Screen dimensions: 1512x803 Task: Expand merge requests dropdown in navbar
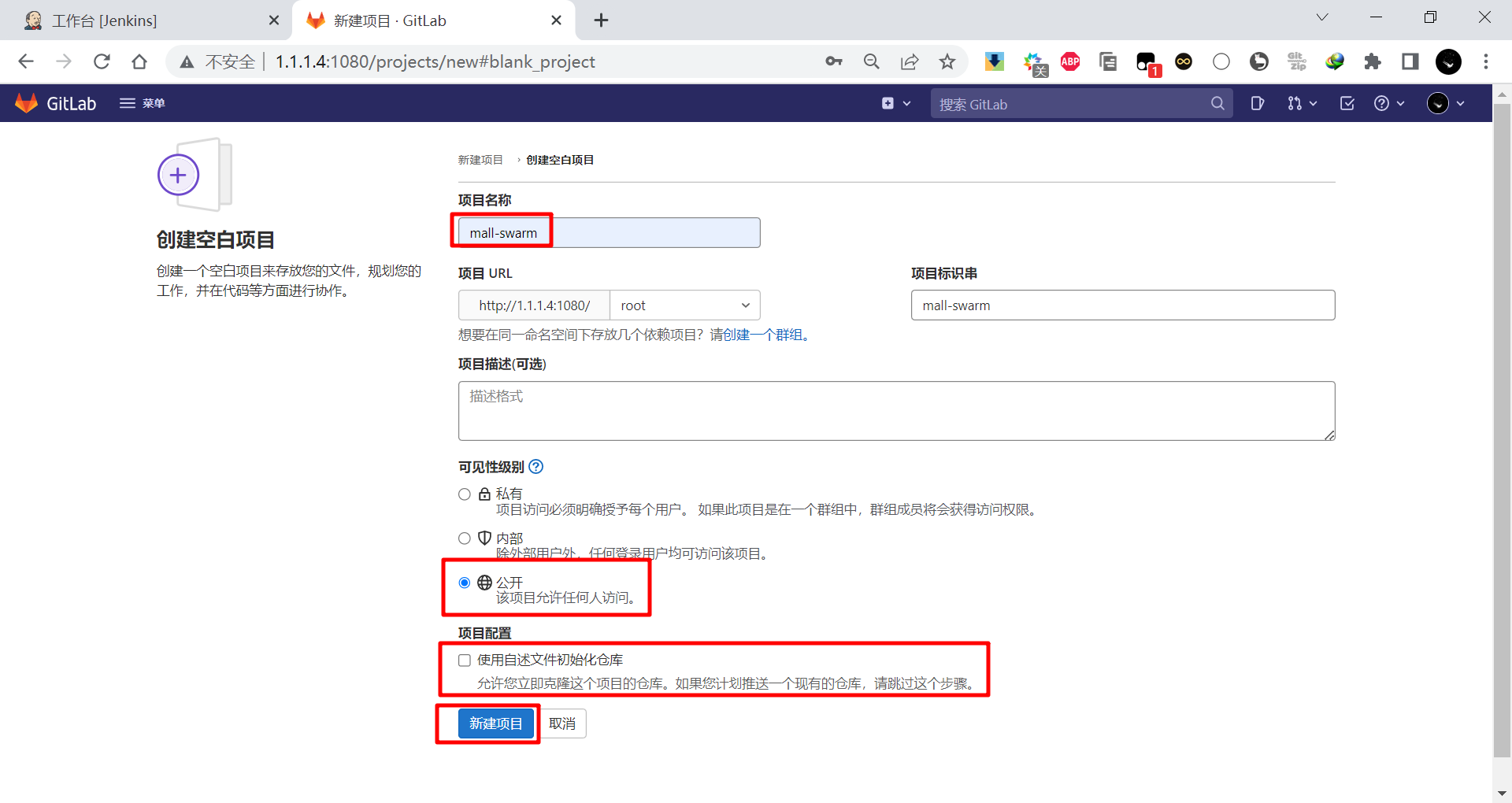(x=1302, y=103)
